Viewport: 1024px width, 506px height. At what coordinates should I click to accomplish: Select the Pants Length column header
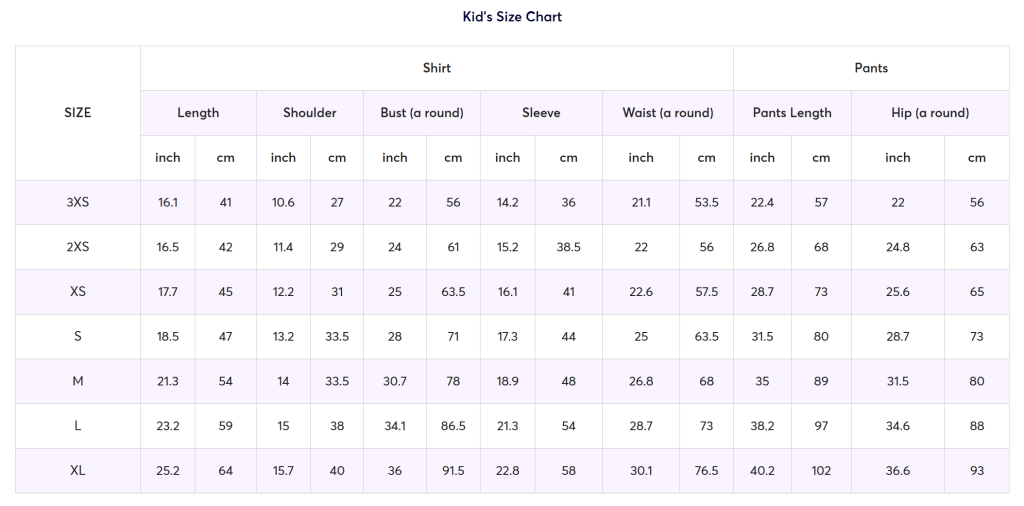pyautogui.click(x=792, y=113)
